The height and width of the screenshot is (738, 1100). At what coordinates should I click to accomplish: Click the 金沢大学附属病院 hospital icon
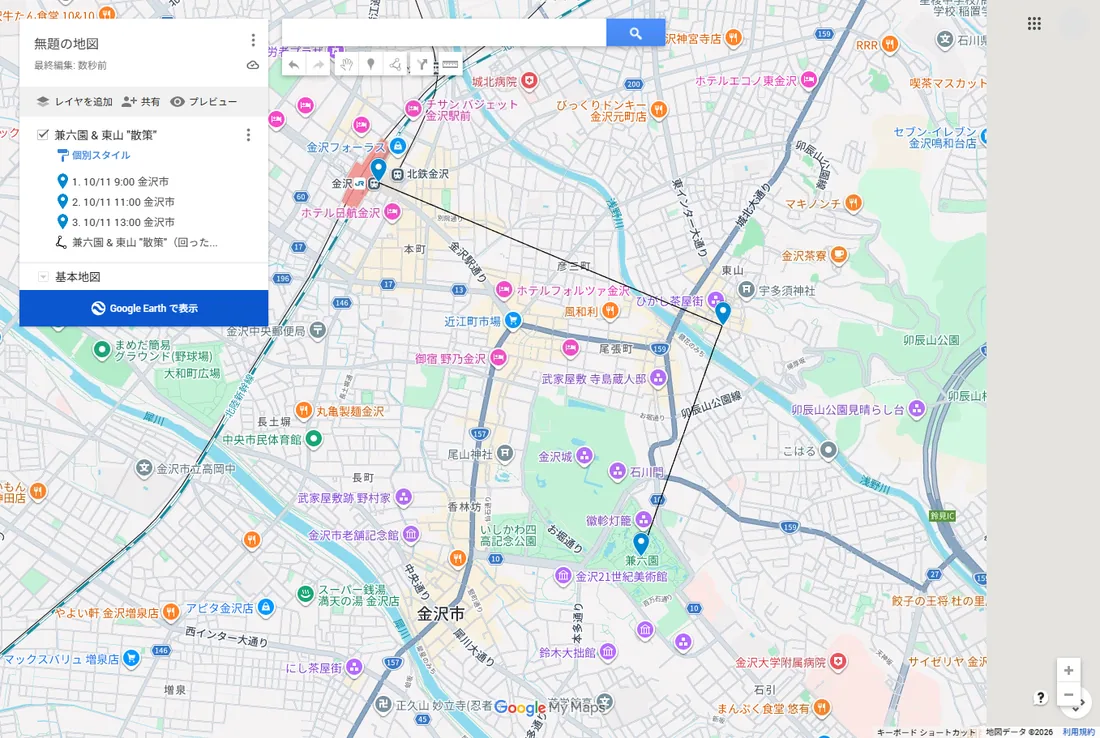[x=838, y=662]
